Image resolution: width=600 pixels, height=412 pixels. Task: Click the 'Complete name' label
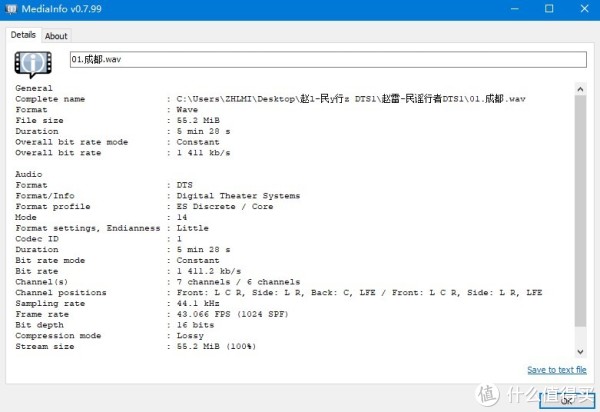tap(50, 99)
